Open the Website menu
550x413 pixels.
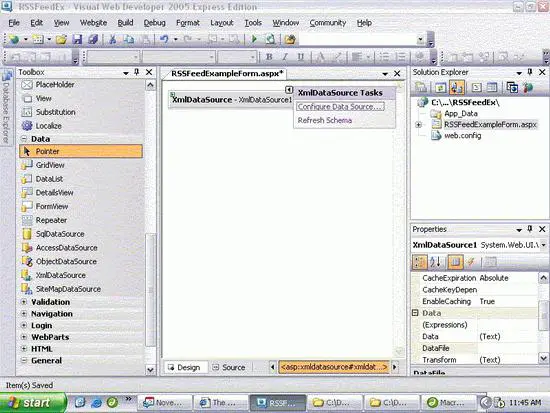click(x=93, y=23)
